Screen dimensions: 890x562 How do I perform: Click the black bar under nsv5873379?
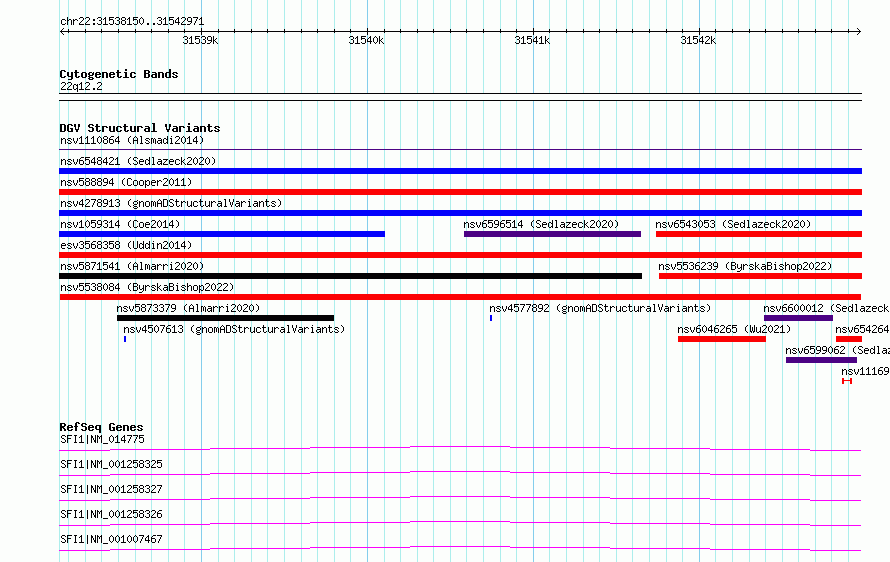point(225,318)
